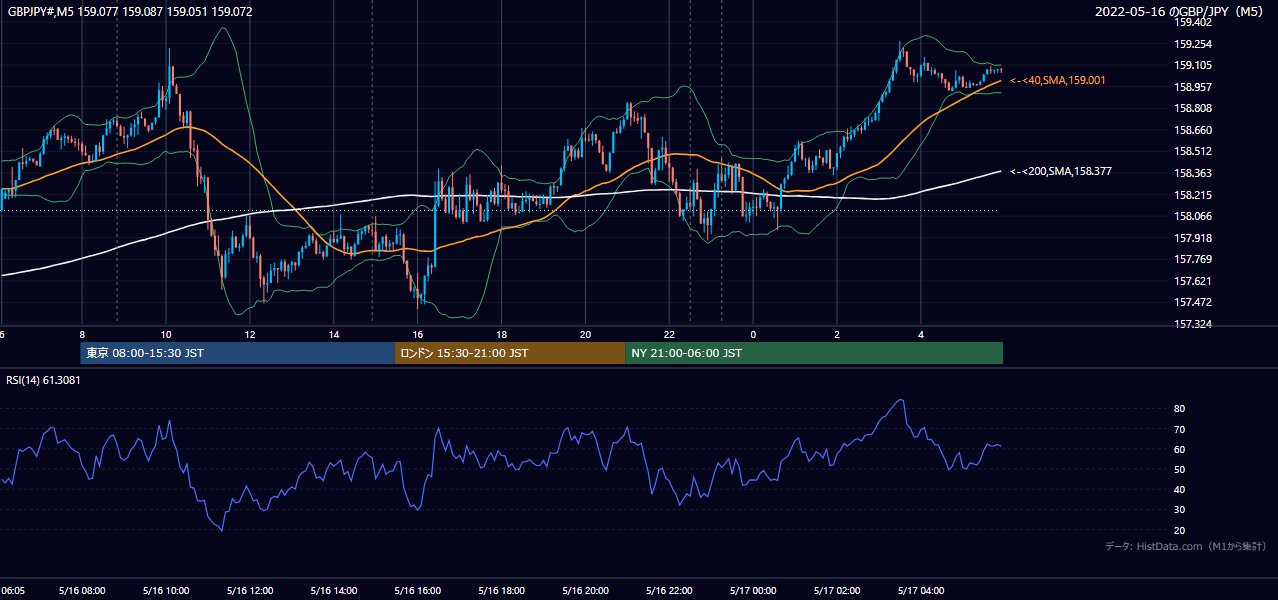Click the 5/16 18:00 time axis label
This screenshot has height=600, width=1278.
click(x=502, y=590)
